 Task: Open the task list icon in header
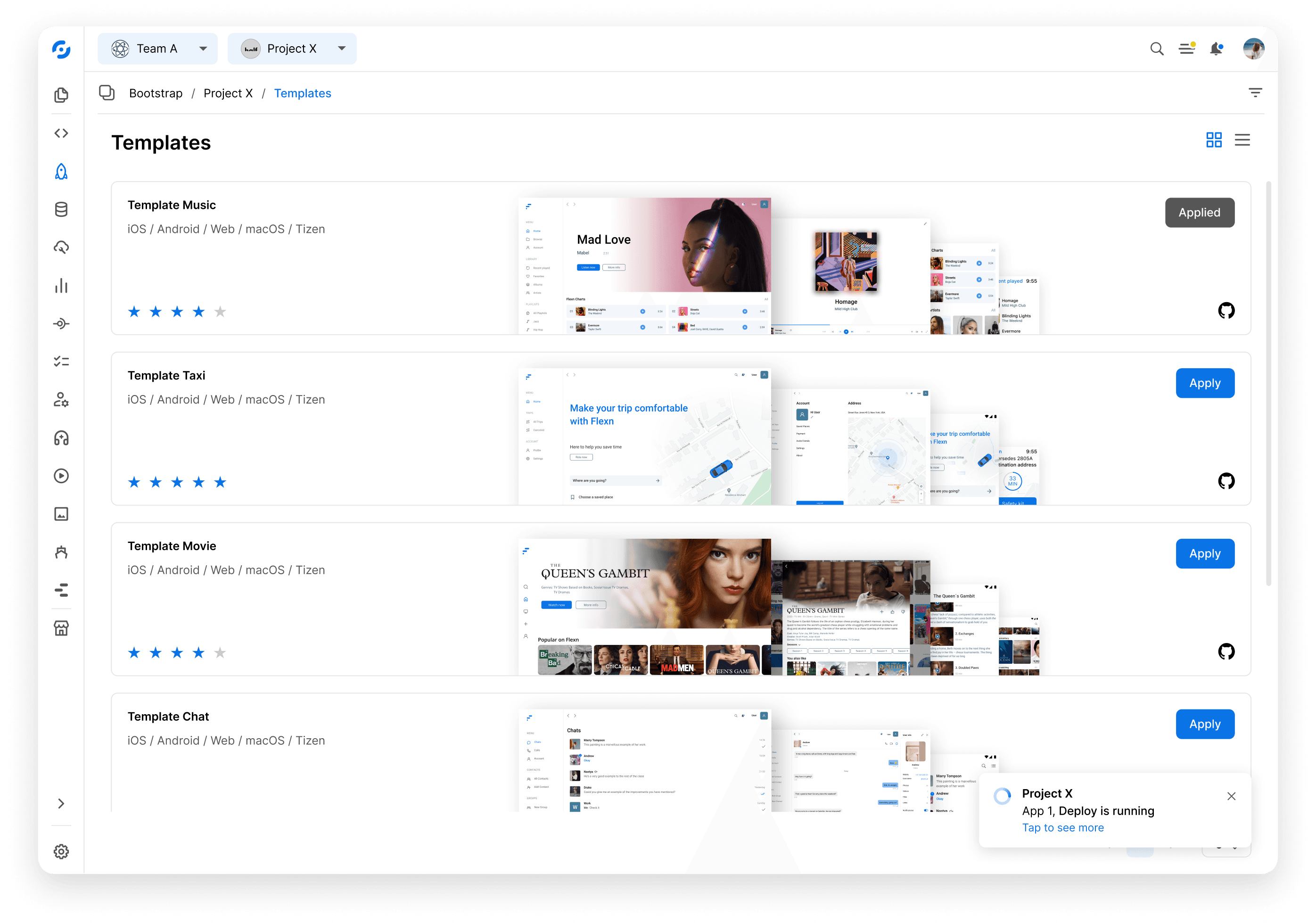(x=1187, y=49)
